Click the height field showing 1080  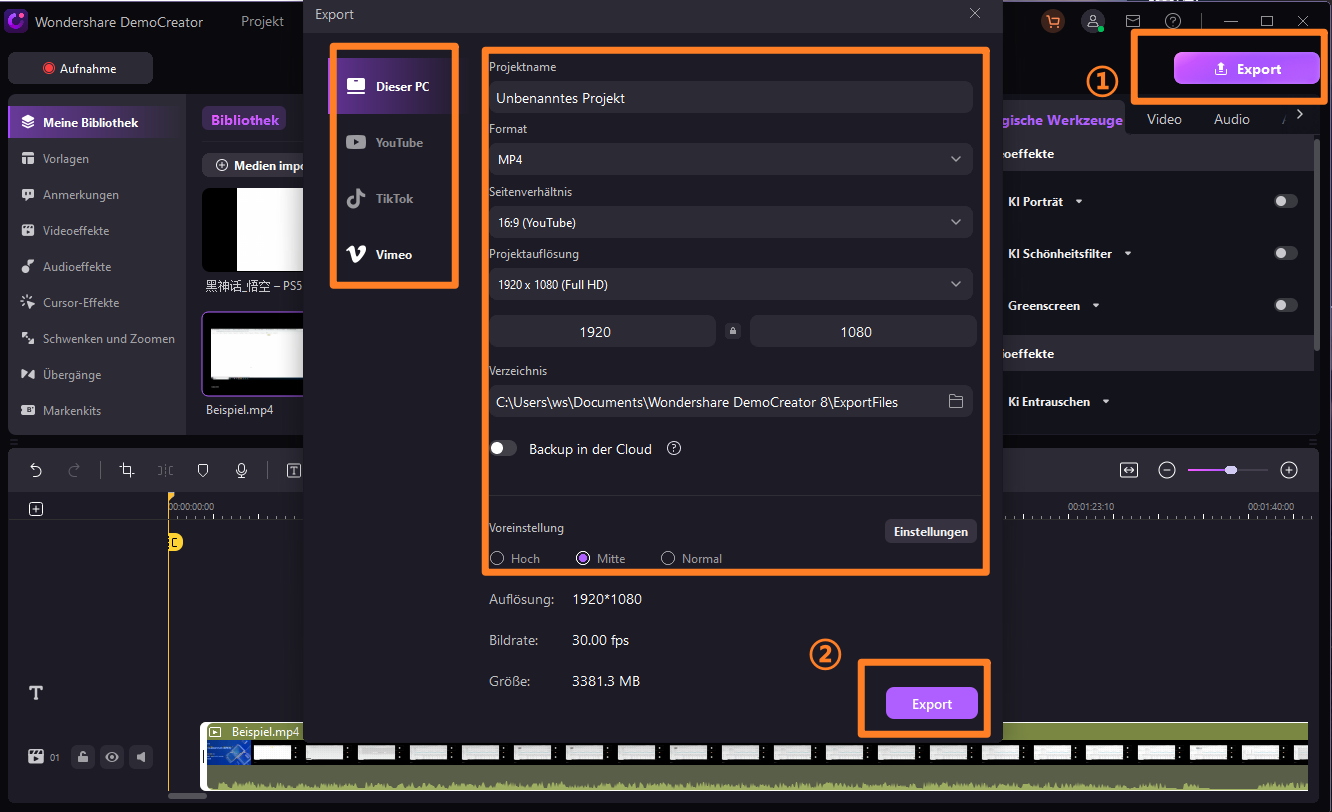pyautogui.click(x=863, y=331)
